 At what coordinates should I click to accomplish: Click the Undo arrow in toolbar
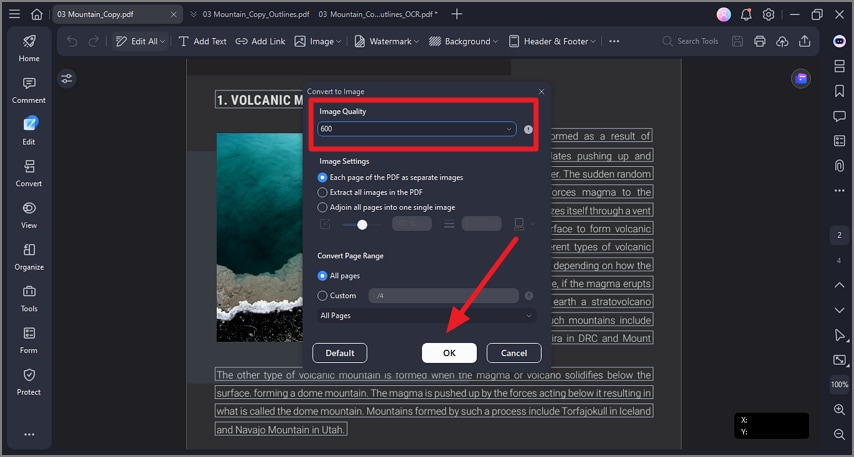(x=72, y=41)
